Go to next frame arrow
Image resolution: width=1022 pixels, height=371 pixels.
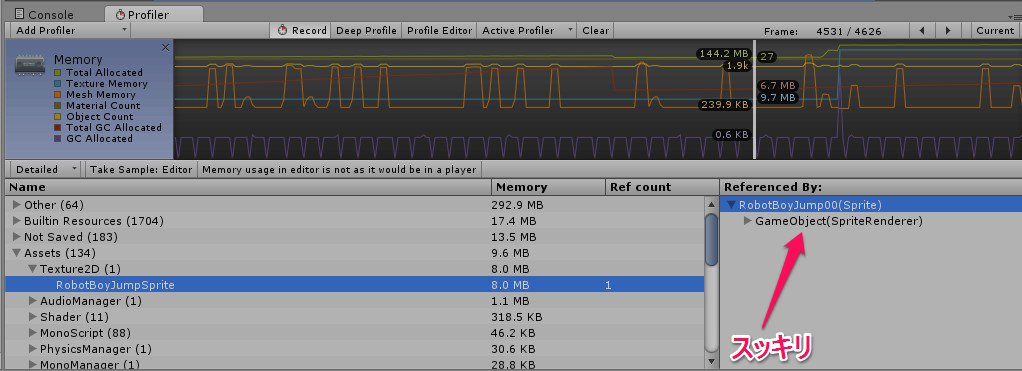tap(948, 31)
